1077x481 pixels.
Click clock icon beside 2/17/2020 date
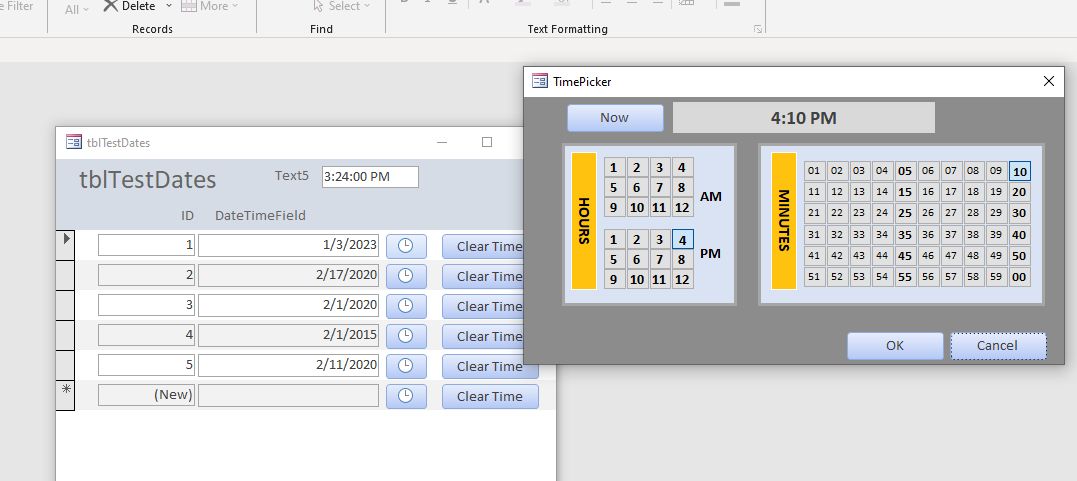(406, 276)
